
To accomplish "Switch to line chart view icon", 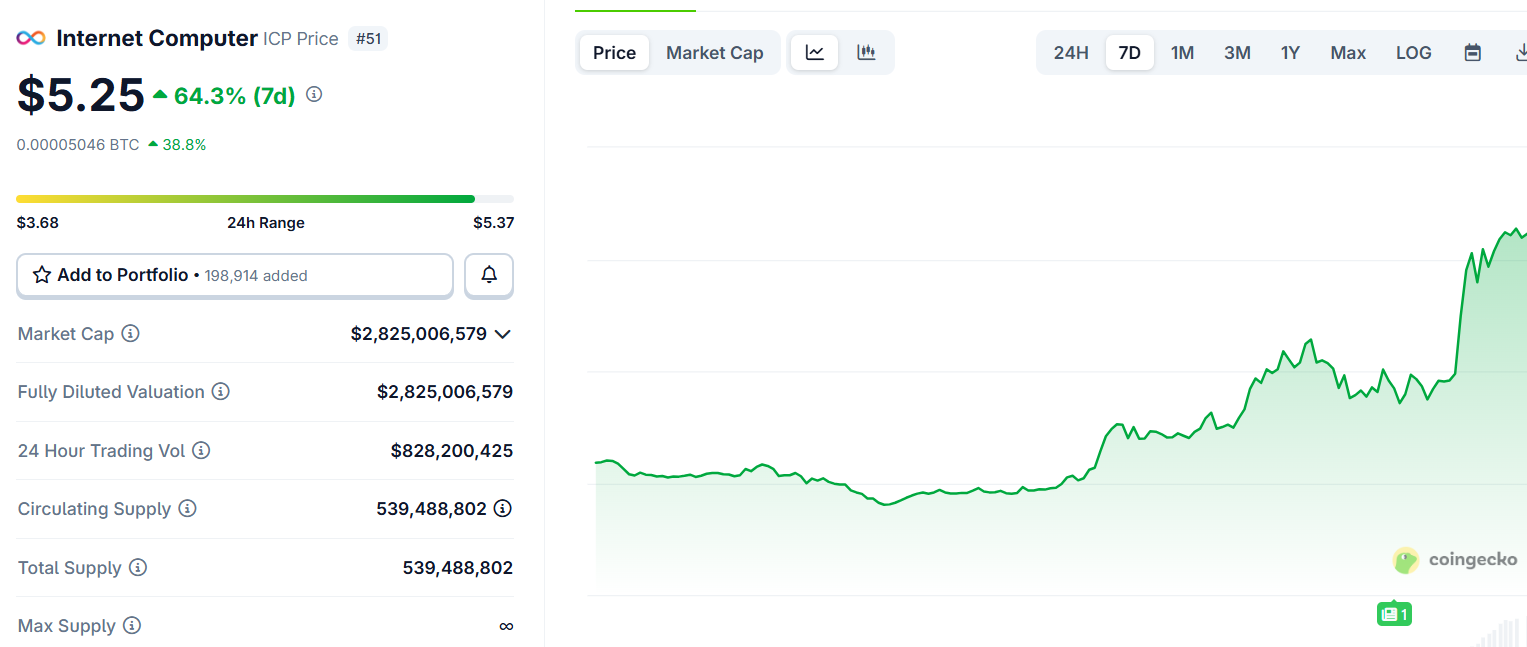I will (815, 53).
